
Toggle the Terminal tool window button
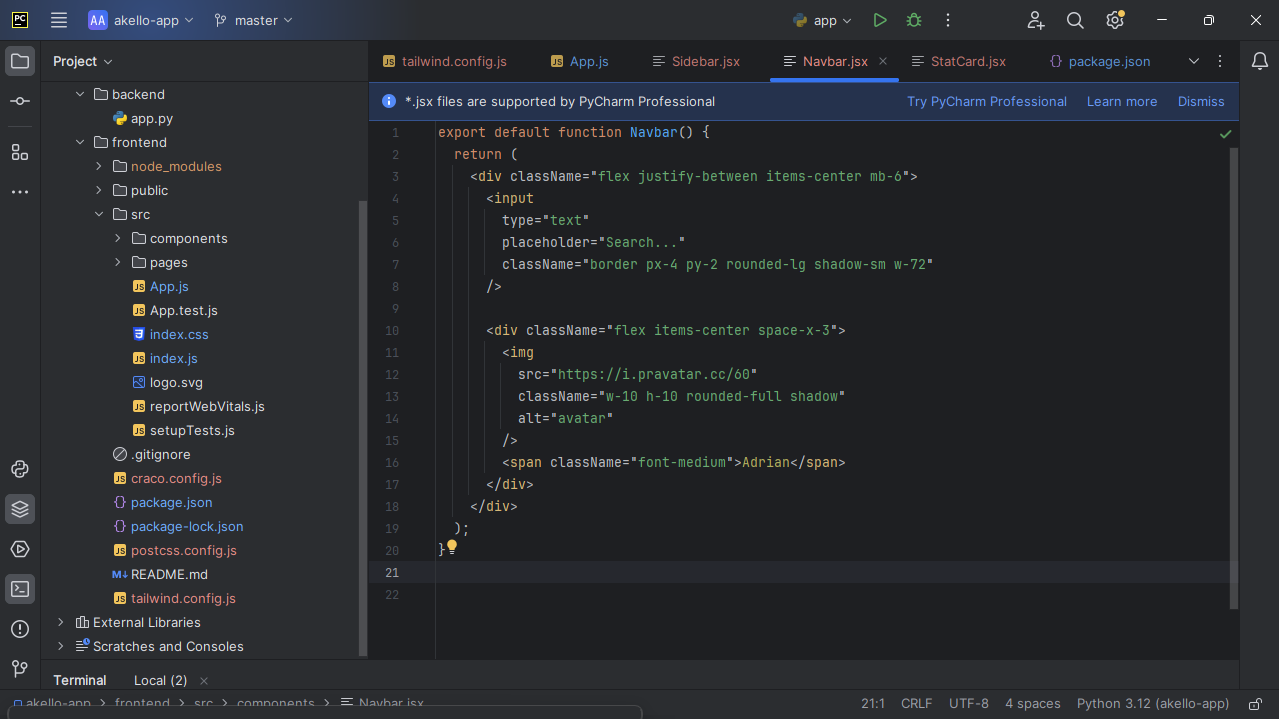[20, 589]
